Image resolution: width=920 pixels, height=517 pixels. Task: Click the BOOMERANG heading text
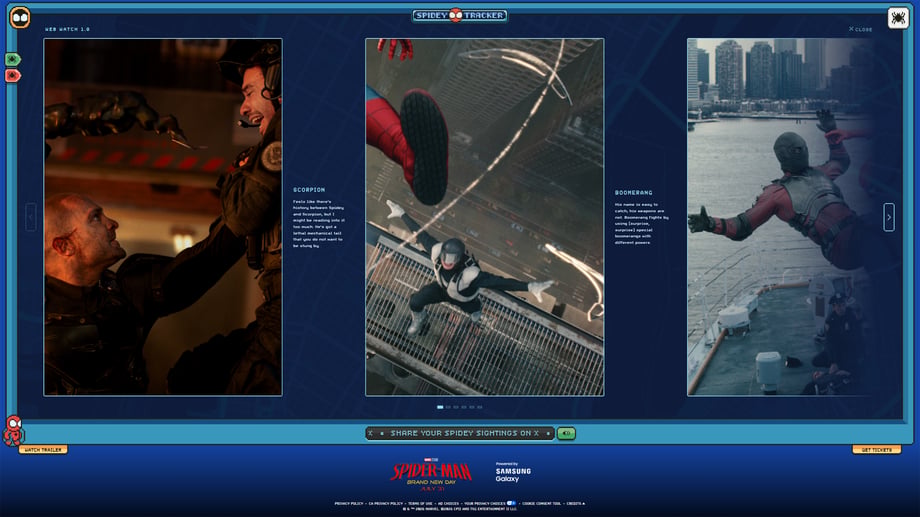[634, 192]
